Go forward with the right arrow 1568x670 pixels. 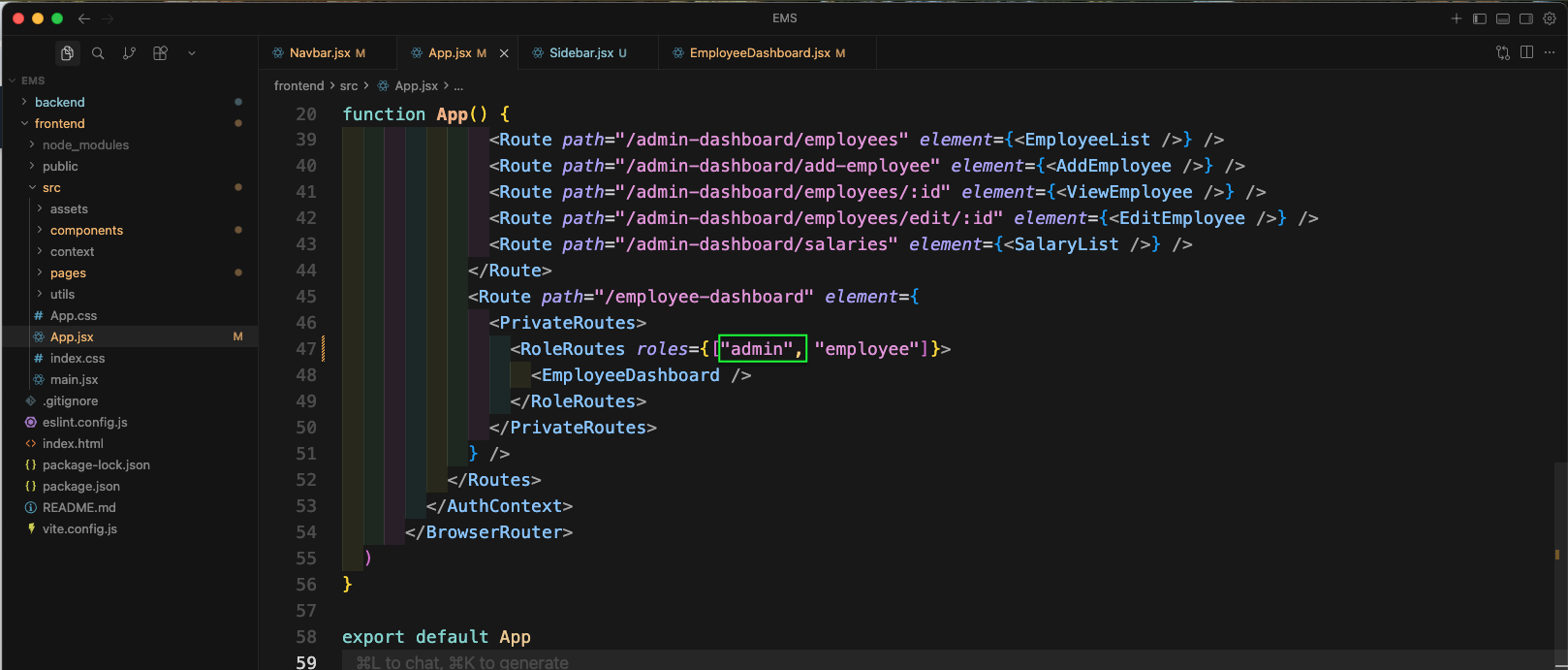pos(108,18)
